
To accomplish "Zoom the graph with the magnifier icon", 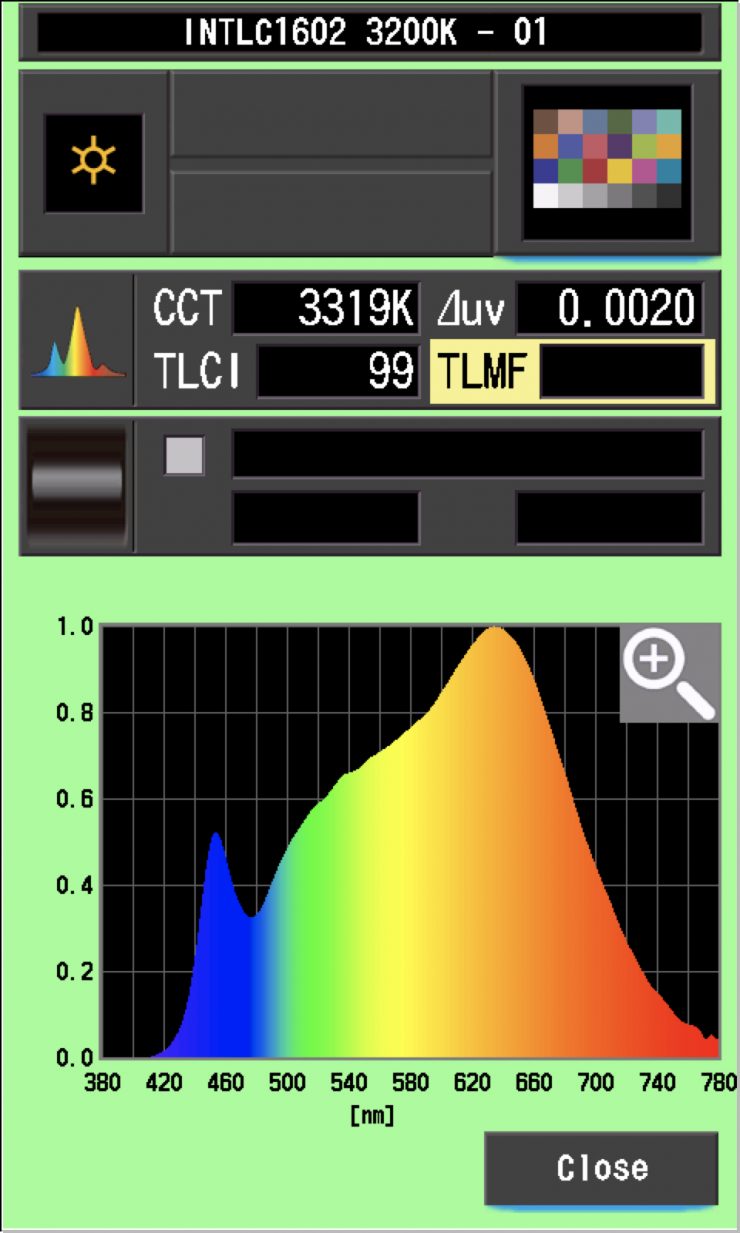I will [668, 672].
